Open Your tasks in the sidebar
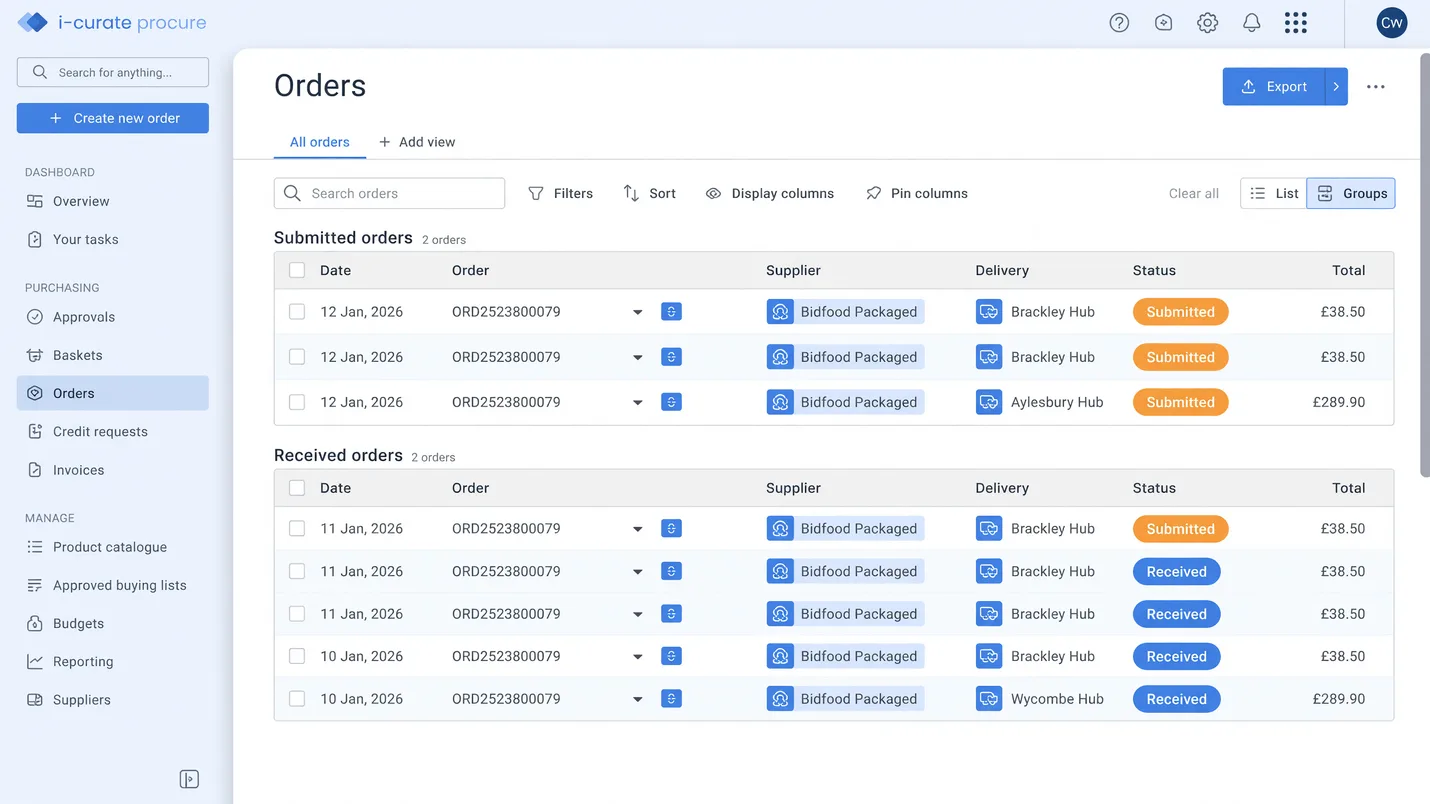 (x=112, y=239)
